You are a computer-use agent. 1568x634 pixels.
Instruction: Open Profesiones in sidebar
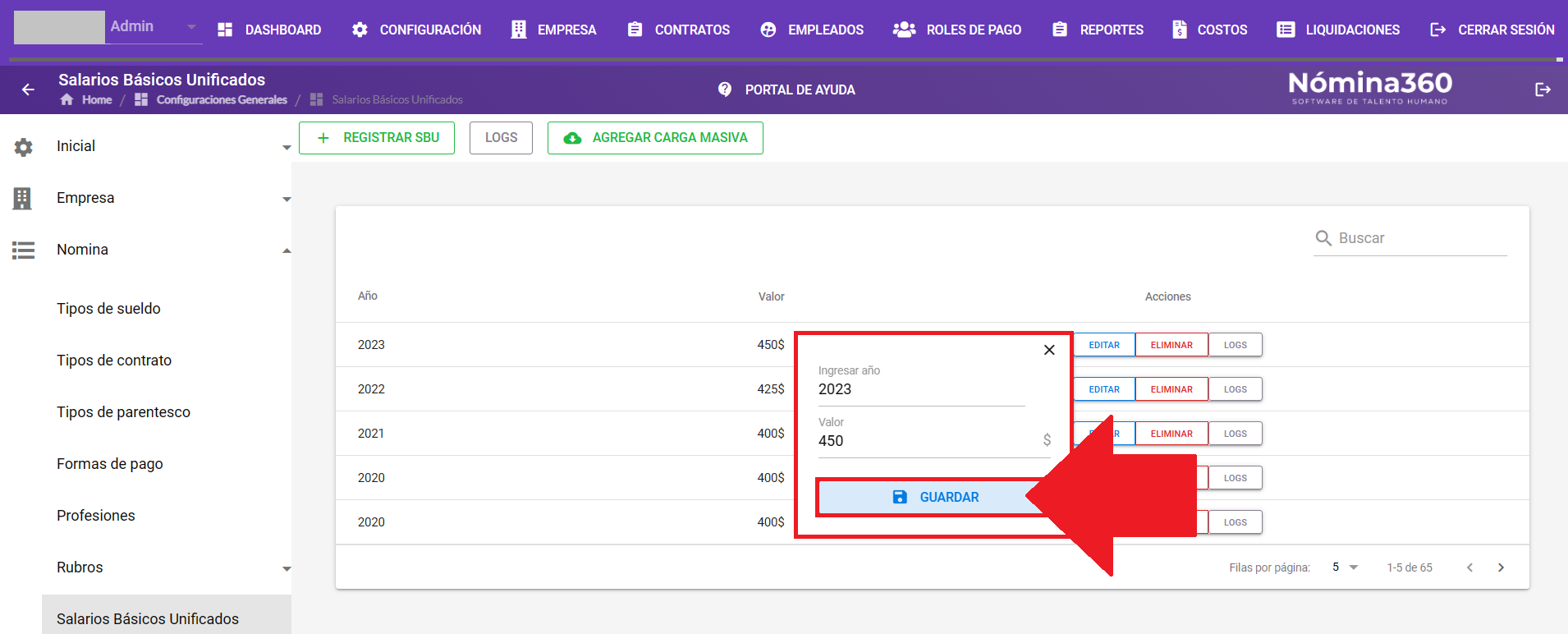coord(96,516)
